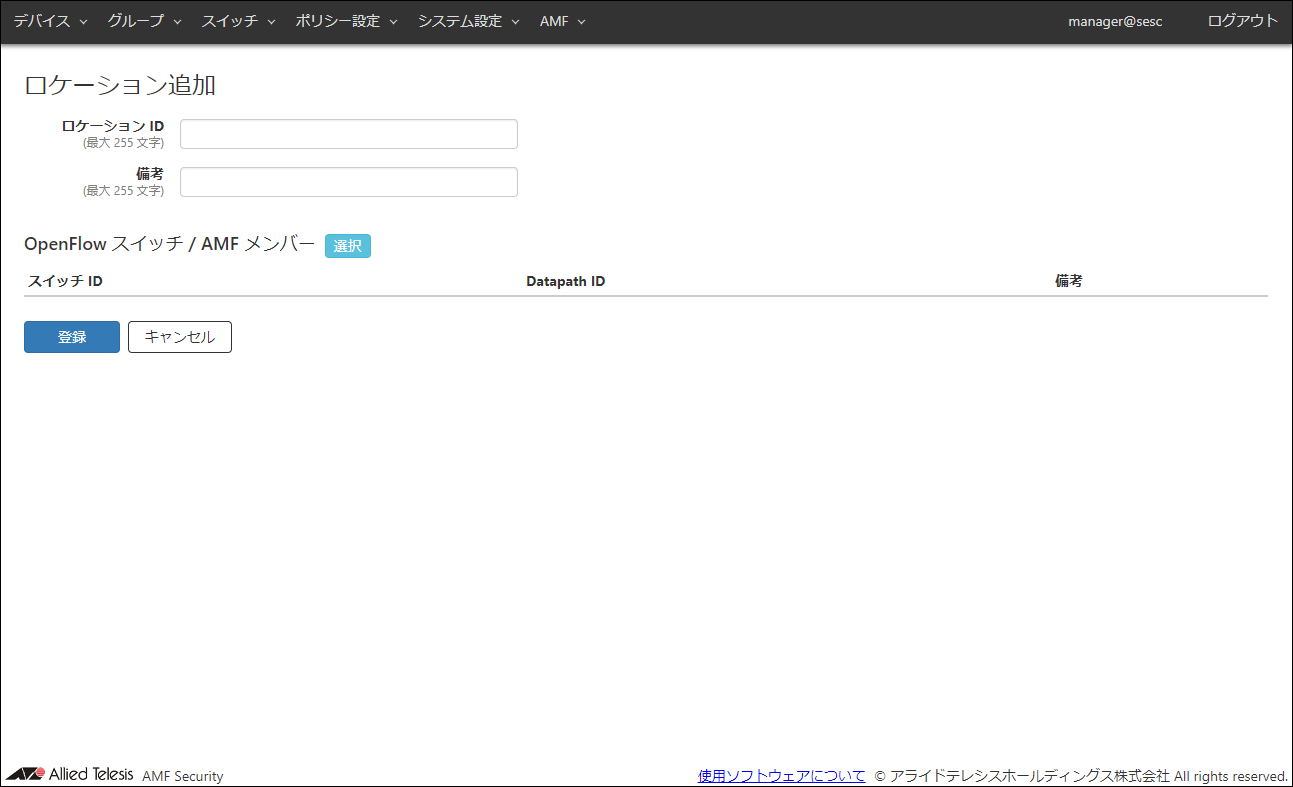Click into the 備考 input box
Image resolution: width=1293 pixels, height=787 pixels.
point(348,182)
